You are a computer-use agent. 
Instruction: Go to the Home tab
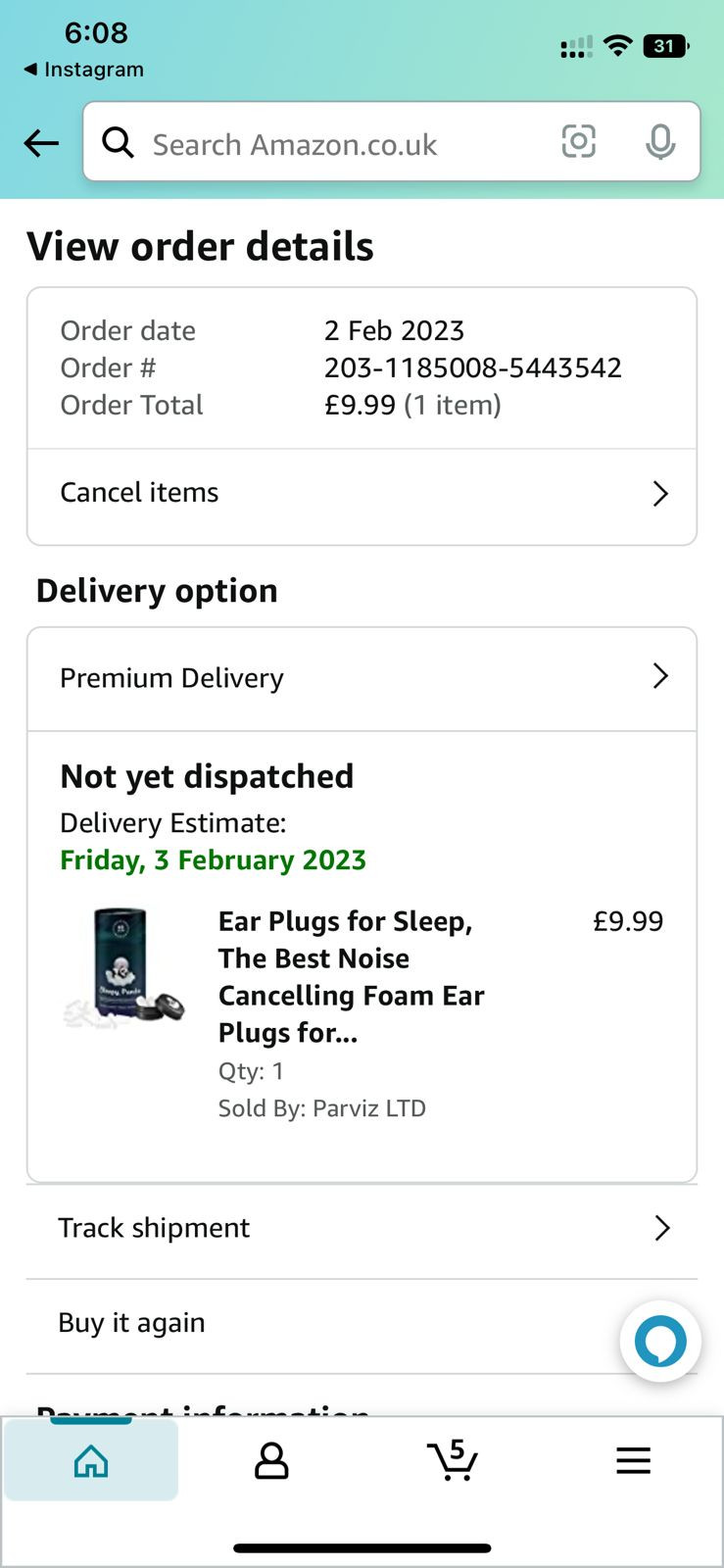coord(91,1460)
